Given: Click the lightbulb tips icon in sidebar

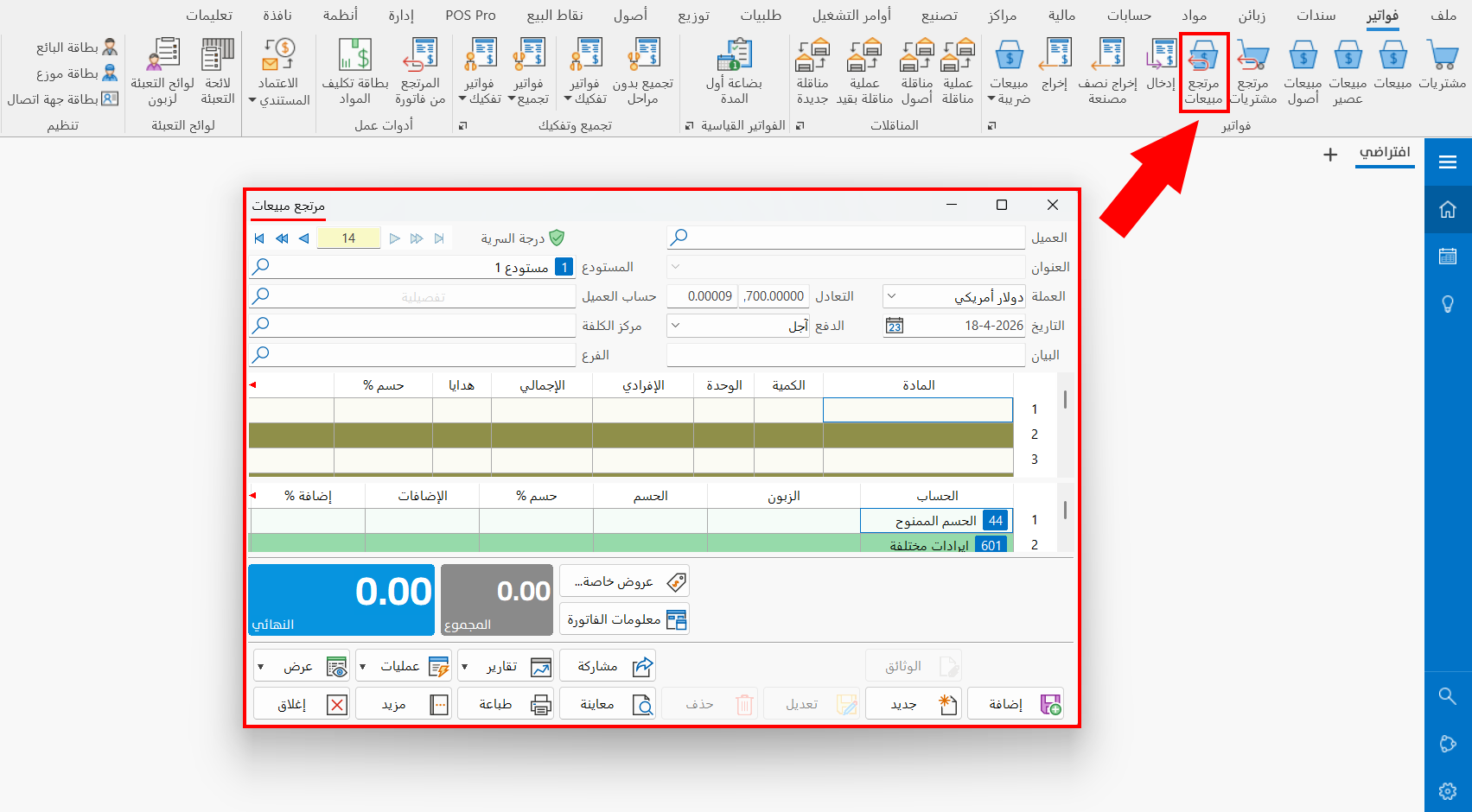Looking at the screenshot, I should [1448, 304].
